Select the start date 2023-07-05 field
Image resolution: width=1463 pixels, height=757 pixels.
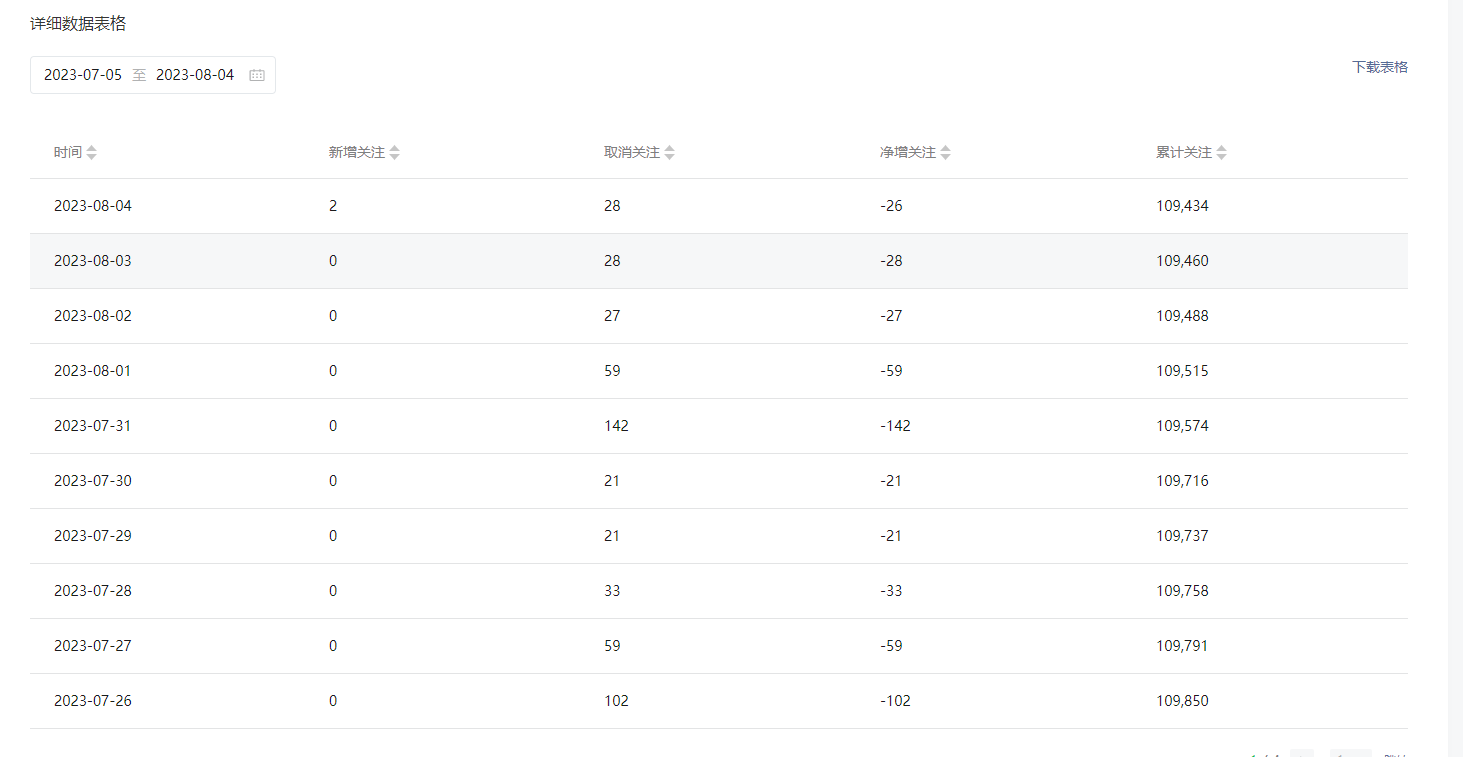83,75
